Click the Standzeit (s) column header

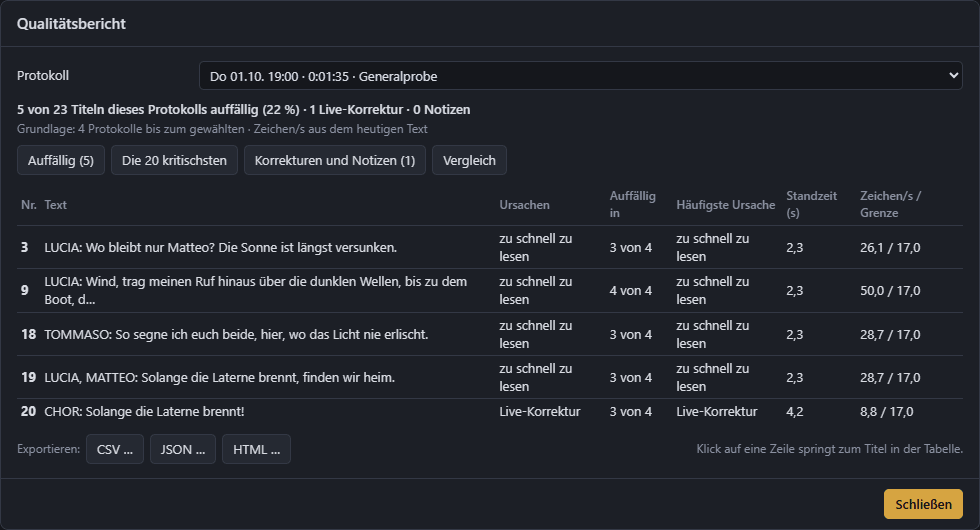[811, 204]
